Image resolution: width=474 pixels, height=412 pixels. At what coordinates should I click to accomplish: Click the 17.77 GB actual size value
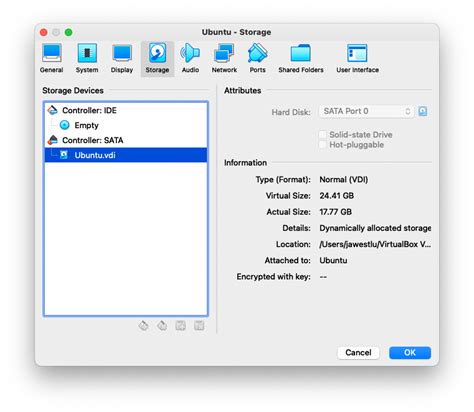[x=336, y=212]
